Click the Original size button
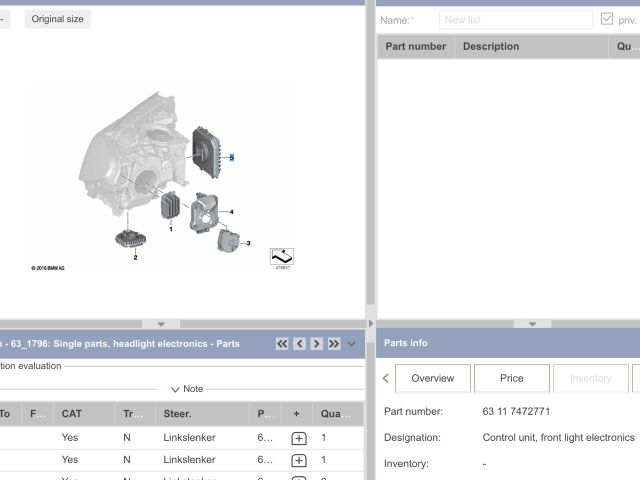 pos(57,19)
